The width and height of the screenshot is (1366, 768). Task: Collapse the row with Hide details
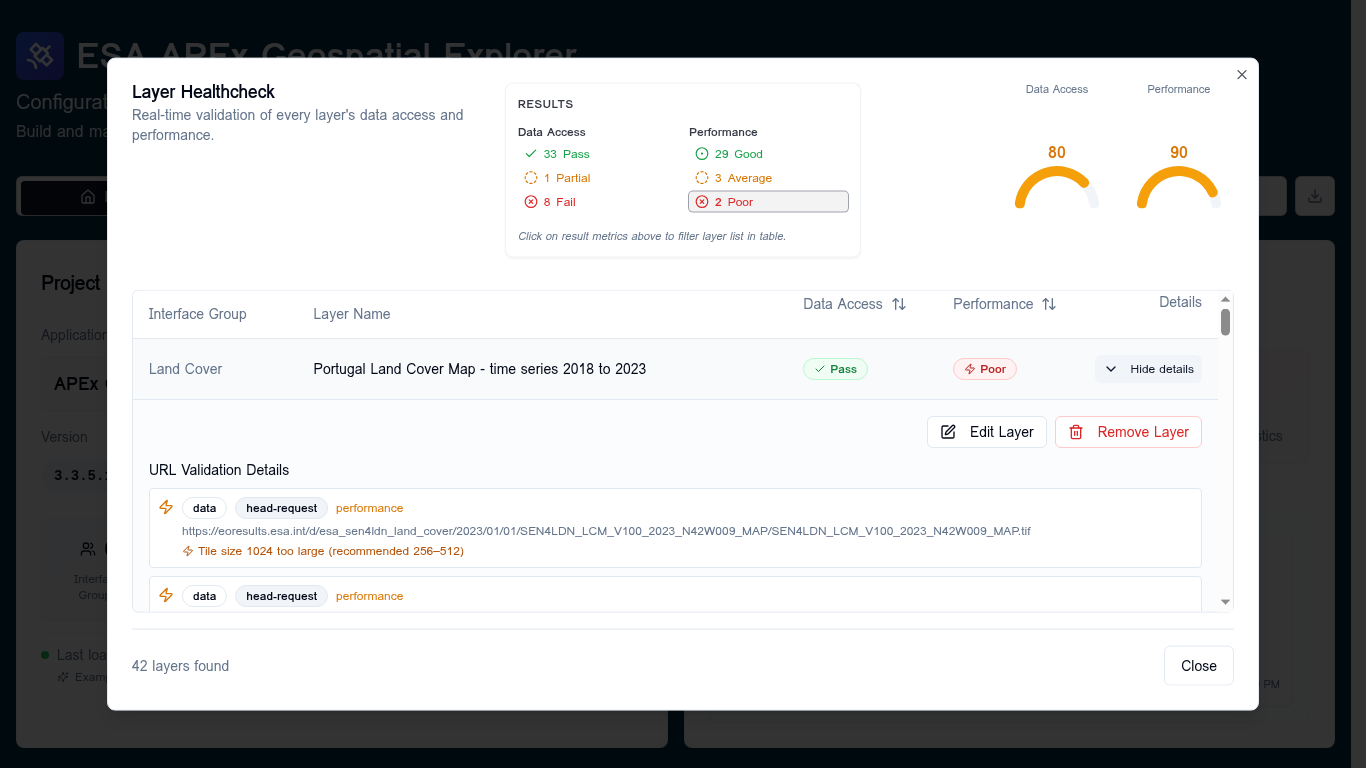tap(1148, 369)
